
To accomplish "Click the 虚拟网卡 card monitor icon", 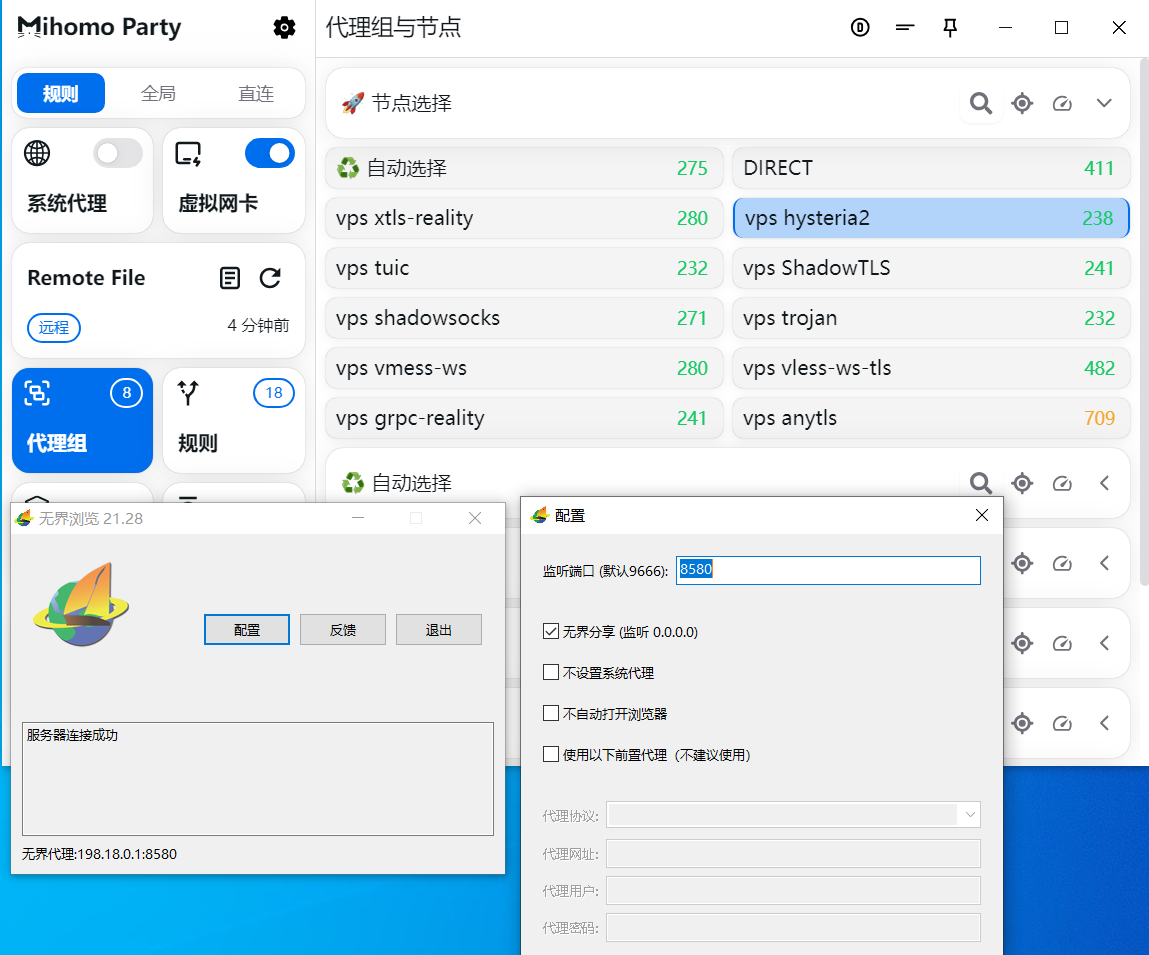I will (188, 153).
